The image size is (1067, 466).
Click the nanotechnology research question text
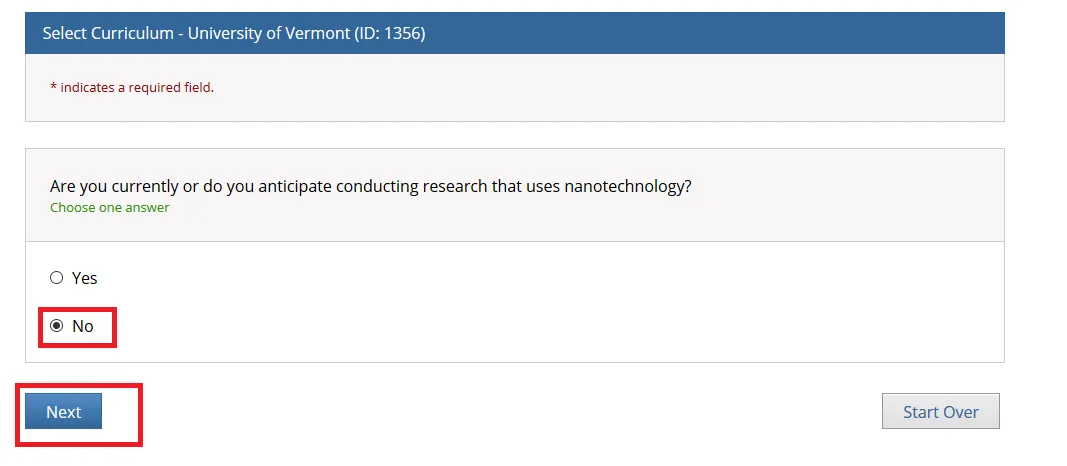click(x=370, y=187)
